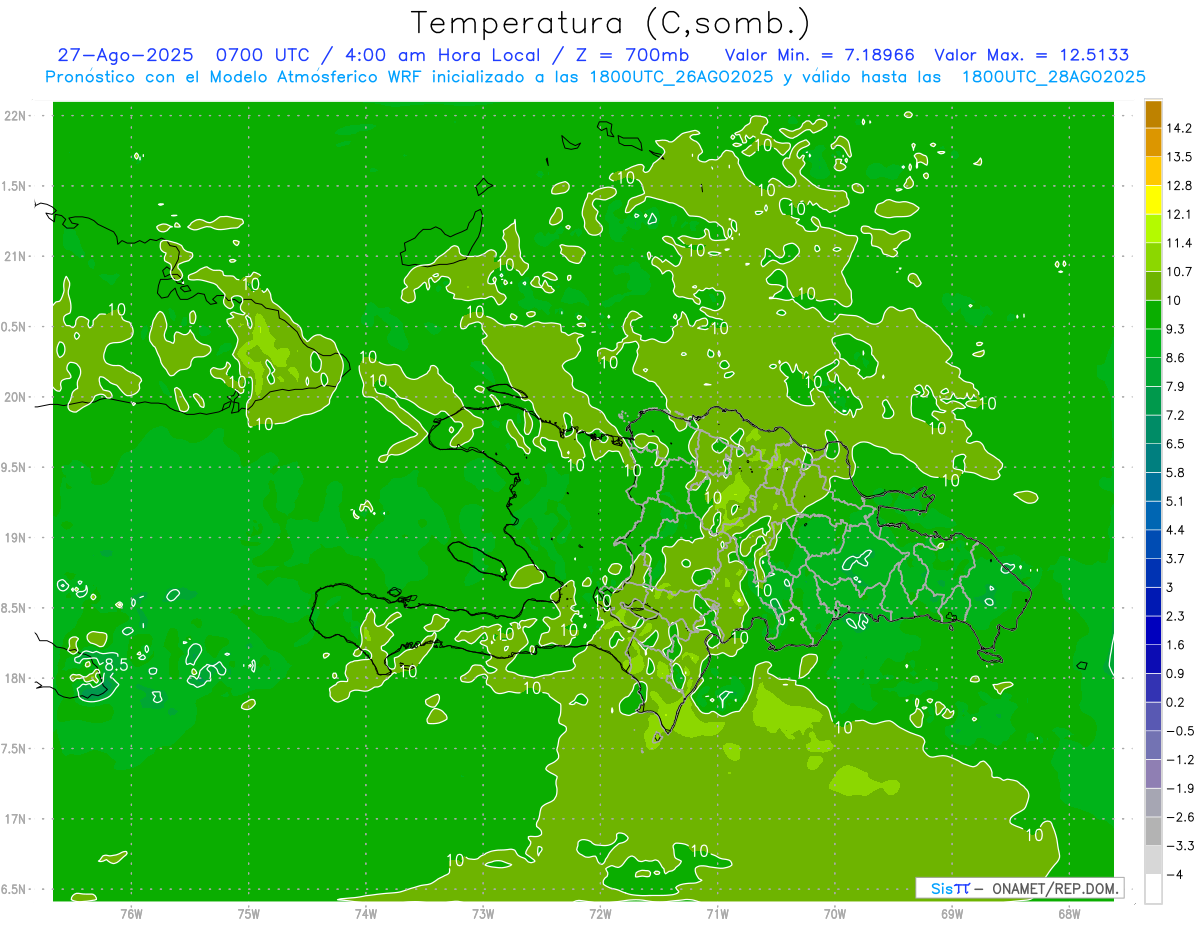Click the '21N' latitude label
The width and height of the screenshot is (1200, 927).
[15, 257]
